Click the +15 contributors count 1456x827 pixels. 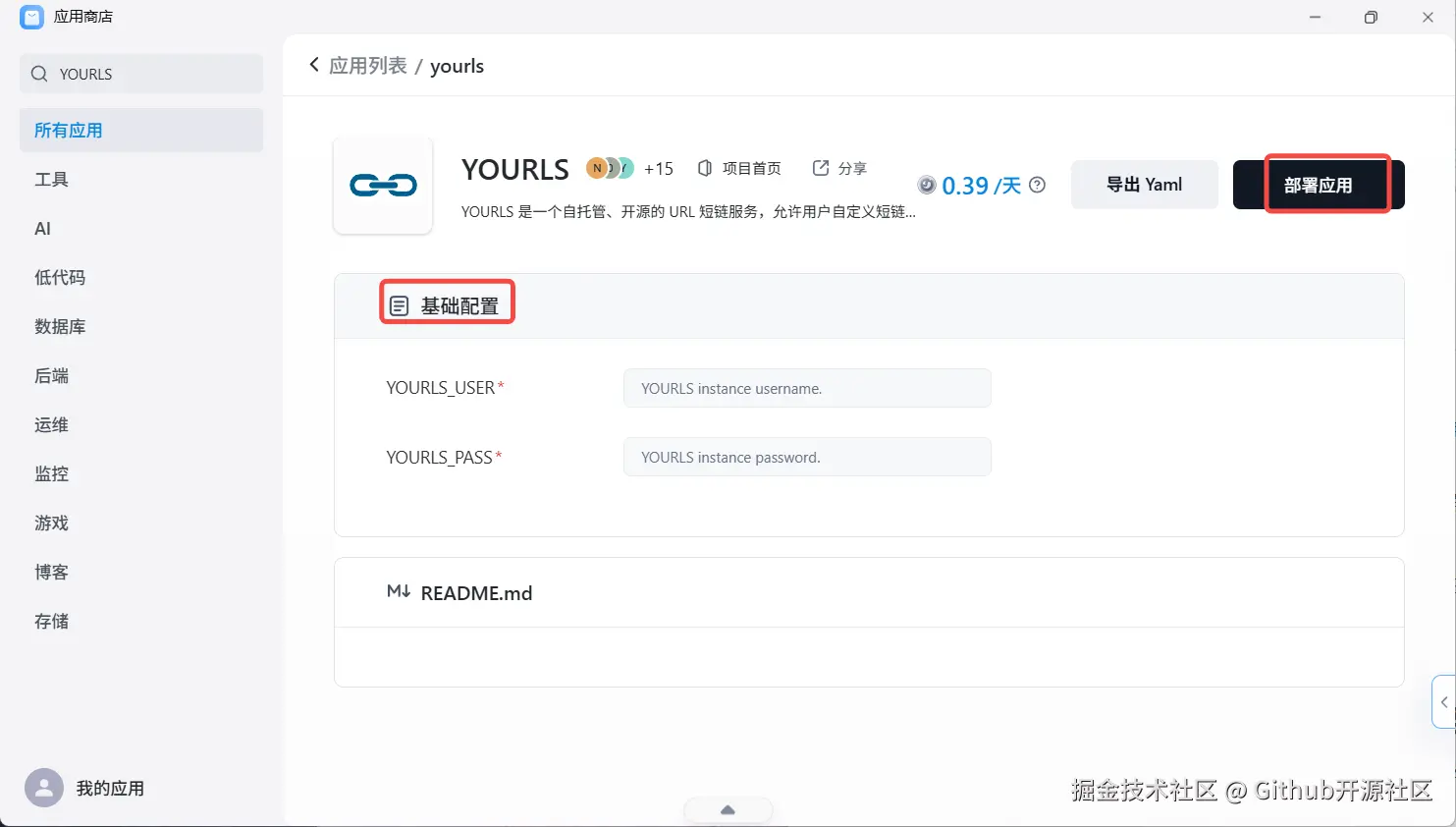coord(659,169)
